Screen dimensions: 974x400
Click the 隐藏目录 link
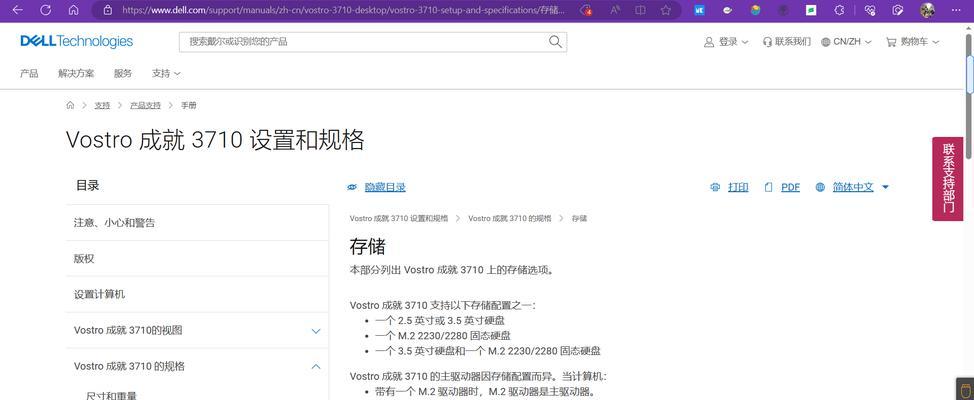tap(385, 187)
